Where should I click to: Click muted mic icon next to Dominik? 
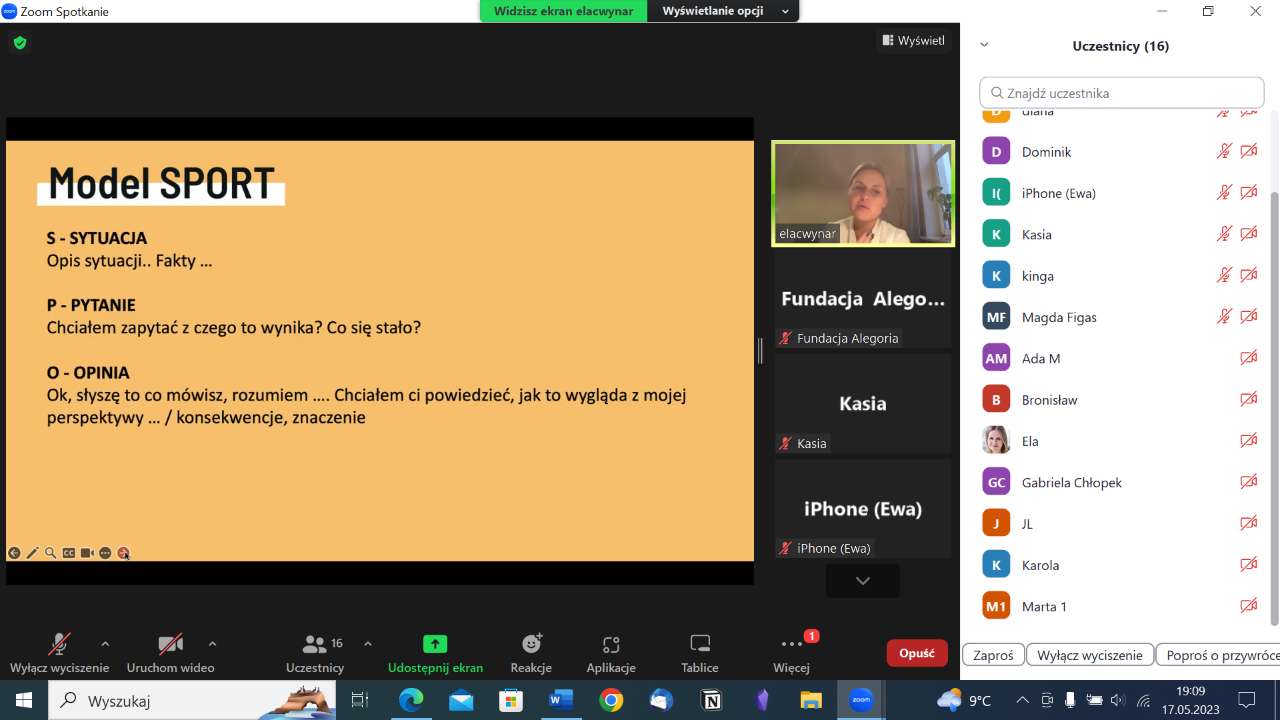tap(1224, 152)
